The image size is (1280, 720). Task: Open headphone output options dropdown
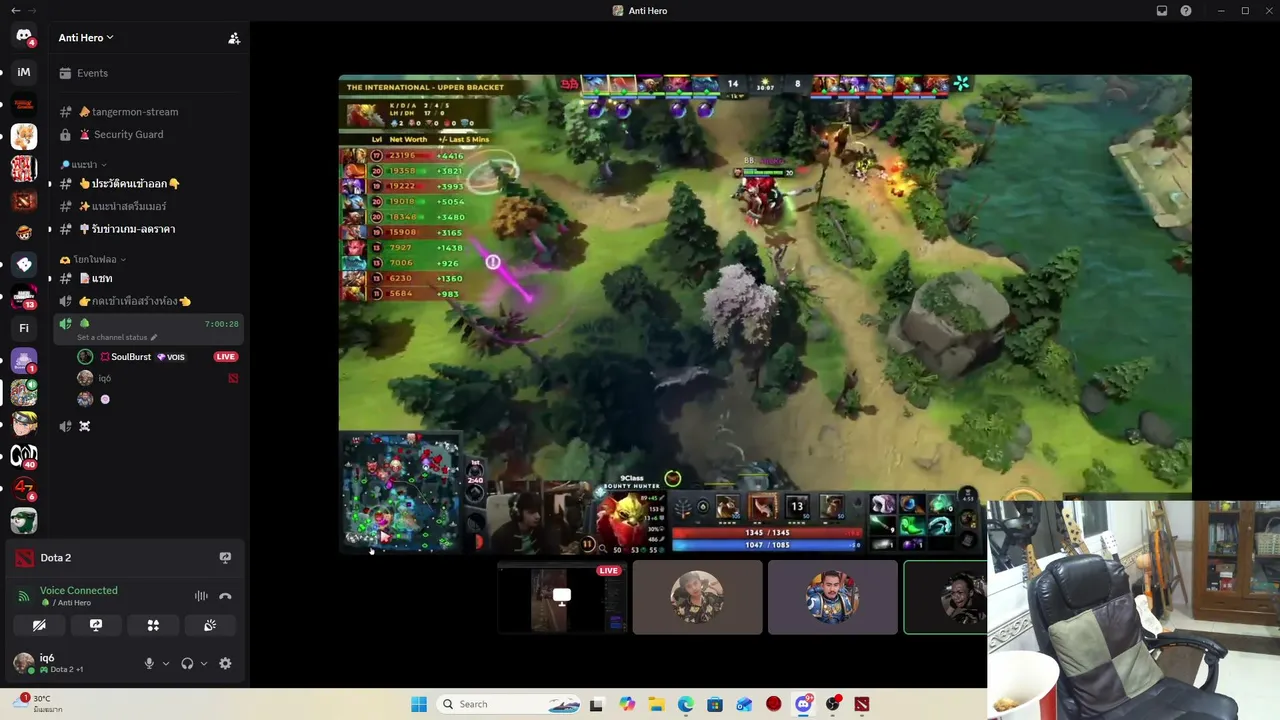click(204, 663)
